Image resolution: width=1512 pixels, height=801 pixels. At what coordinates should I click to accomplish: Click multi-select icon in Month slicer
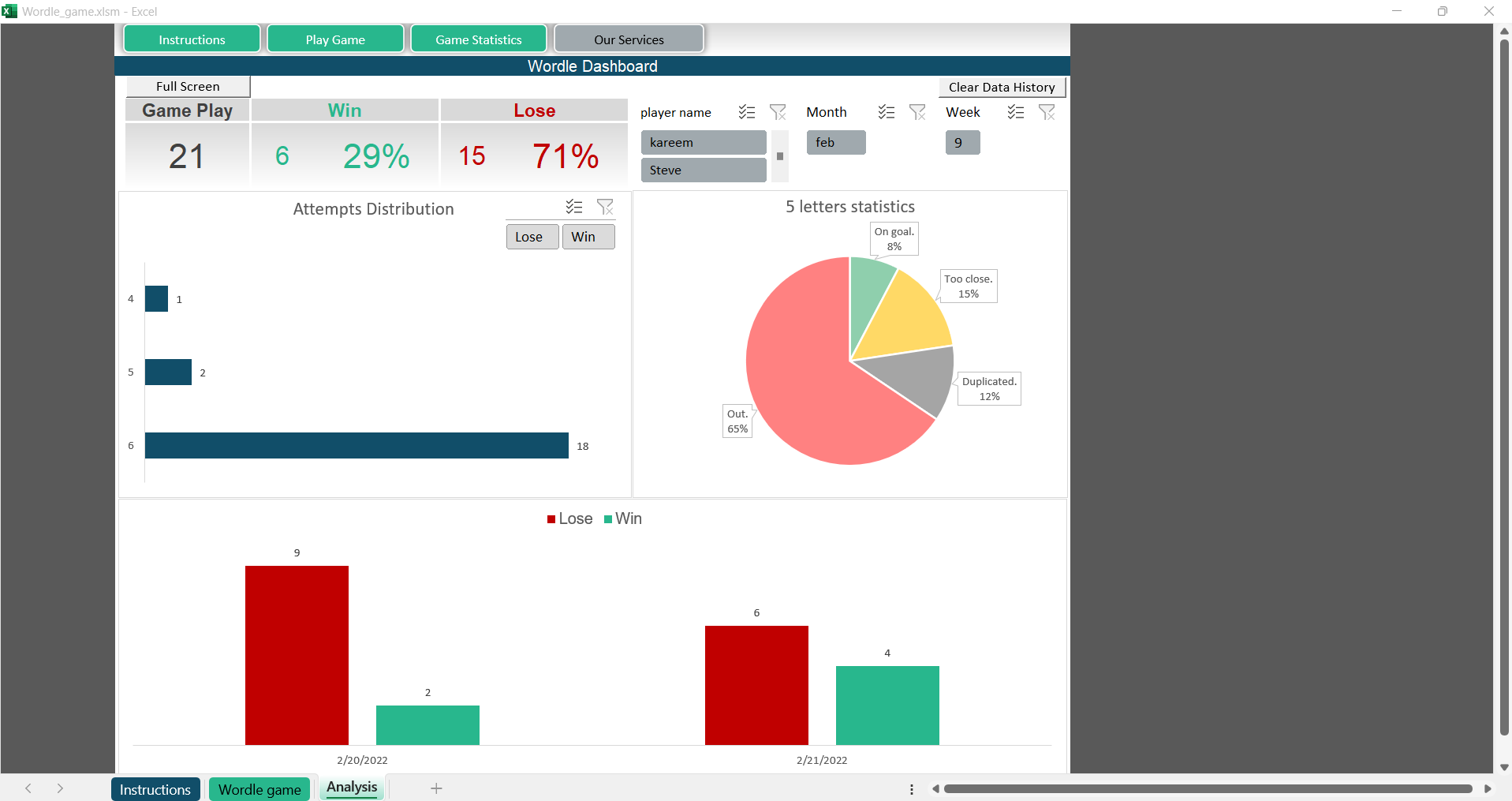886,112
